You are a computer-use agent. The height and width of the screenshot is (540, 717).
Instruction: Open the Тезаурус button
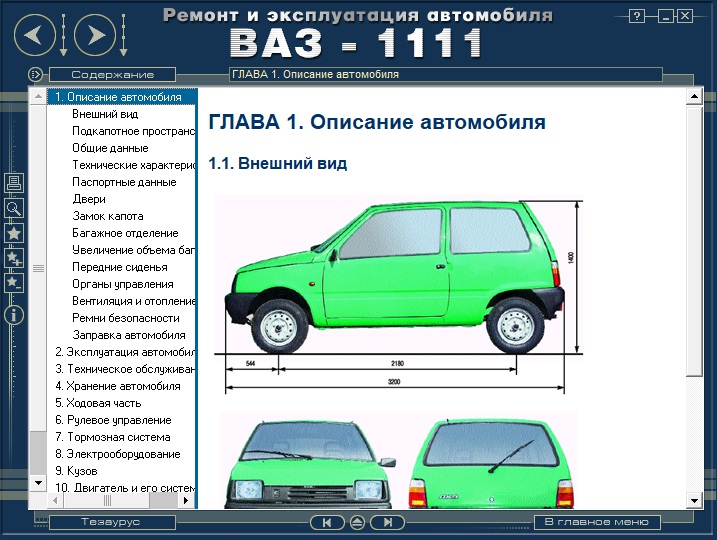(112, 522)
